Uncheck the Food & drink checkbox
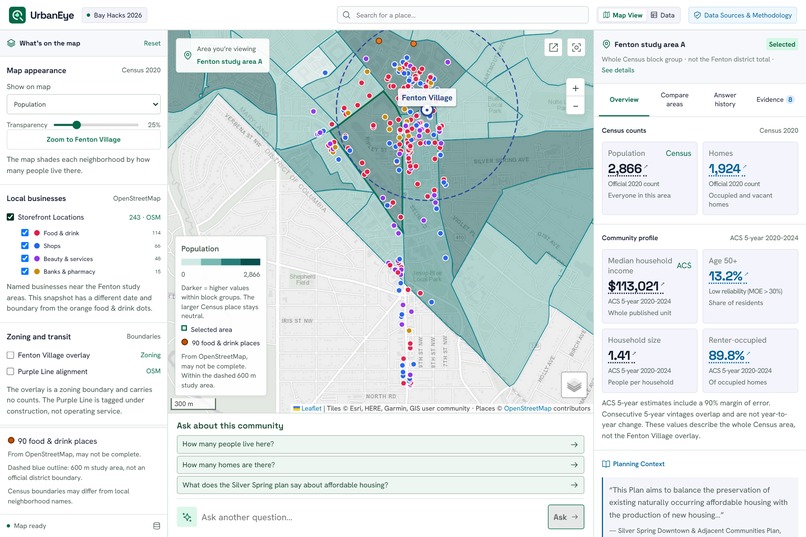 (25, 233)
